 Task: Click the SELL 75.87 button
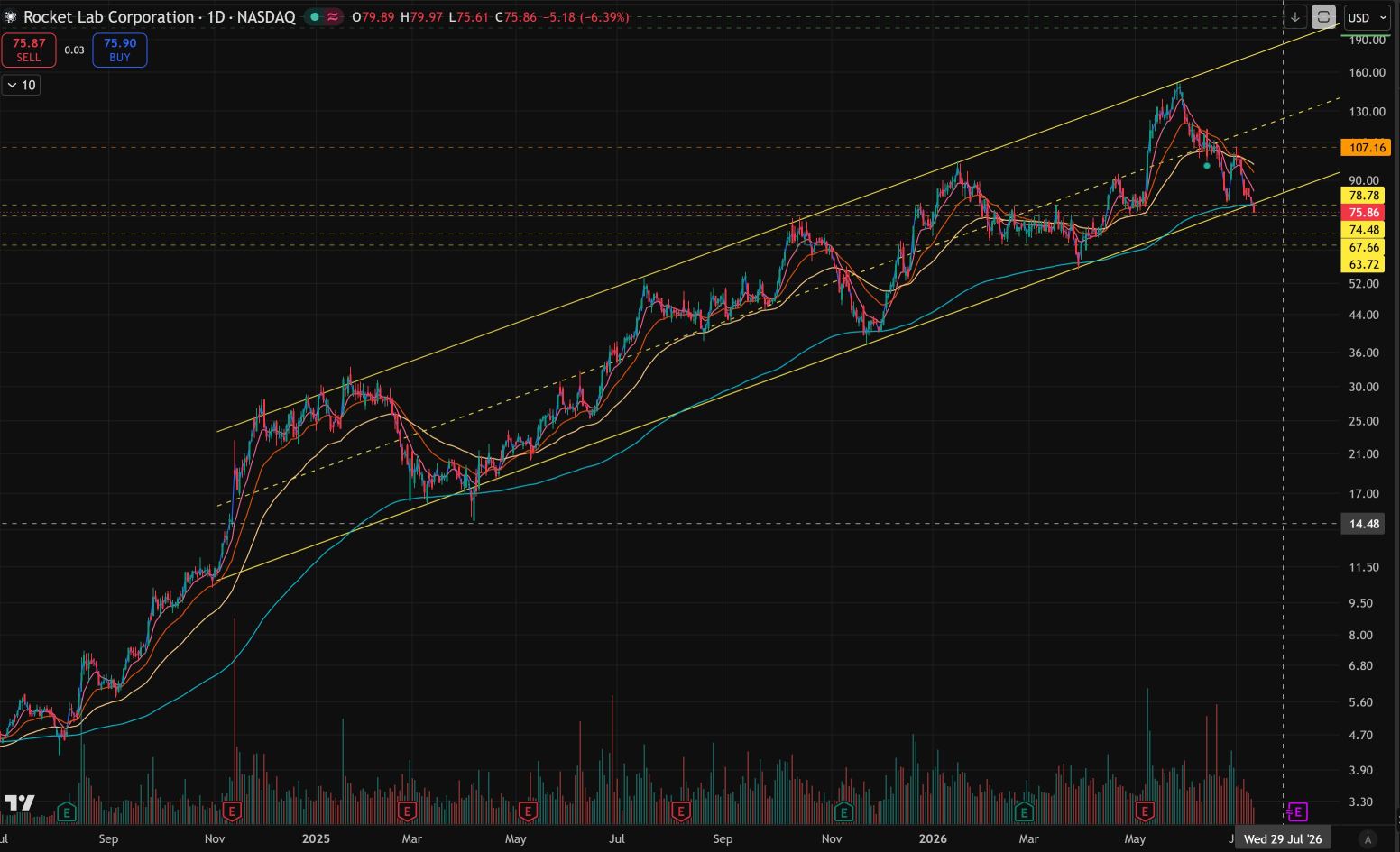pyautogui.click(x=29, y=50)
